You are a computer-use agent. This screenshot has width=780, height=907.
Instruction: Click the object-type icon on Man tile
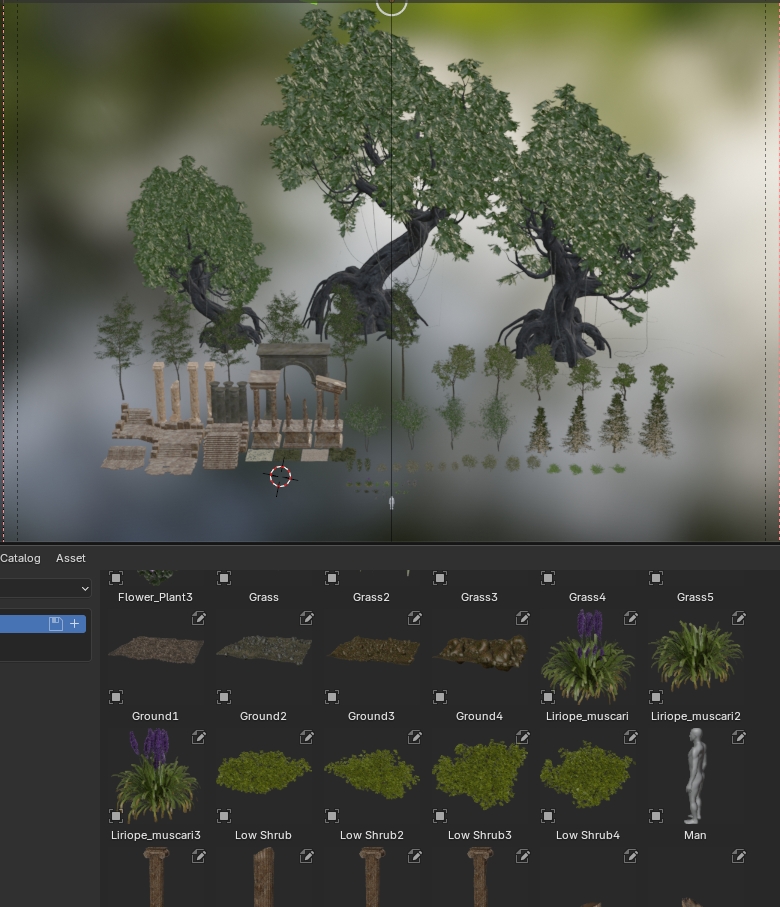point(656,816)
